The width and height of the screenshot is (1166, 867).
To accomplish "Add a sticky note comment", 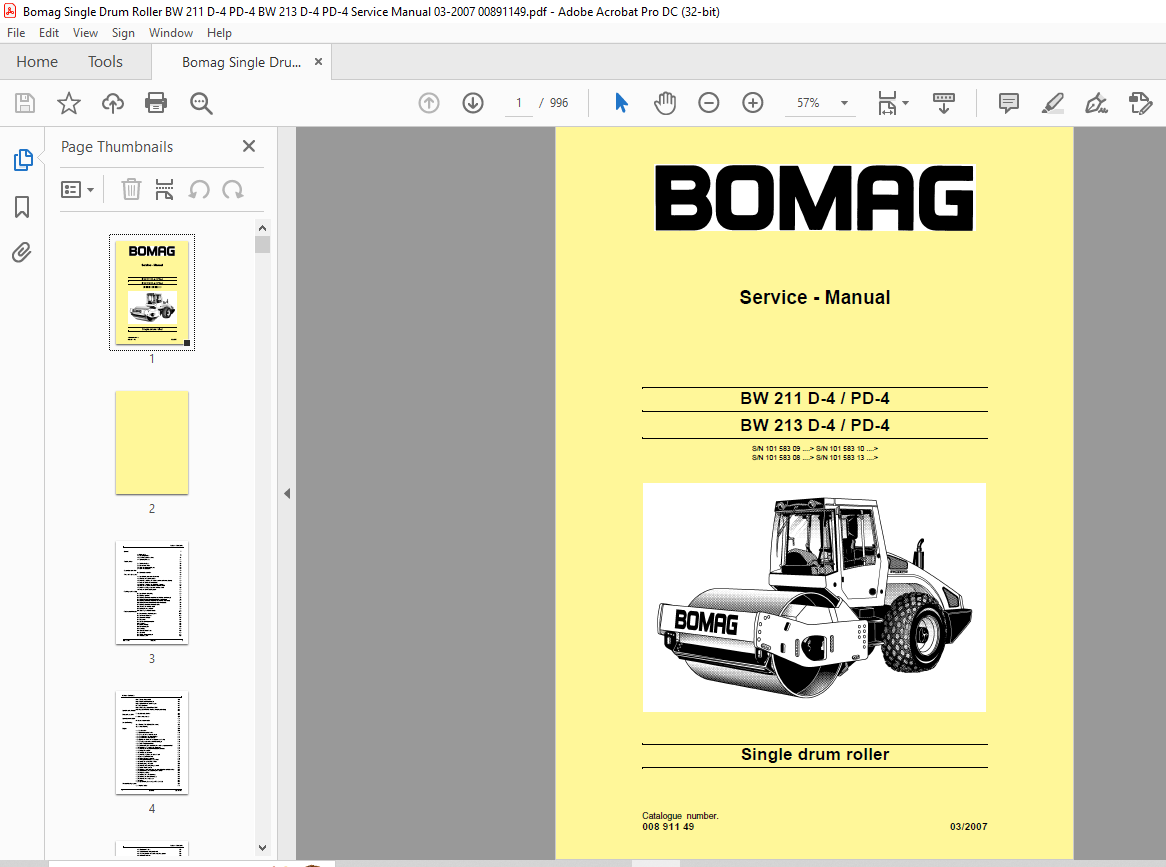I will click(x=1008, y=103).
